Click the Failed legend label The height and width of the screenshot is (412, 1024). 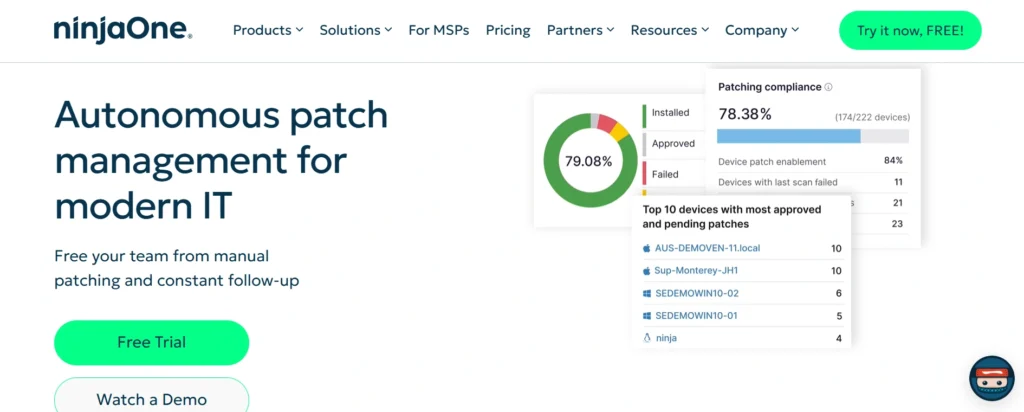(x=665, y=174)
